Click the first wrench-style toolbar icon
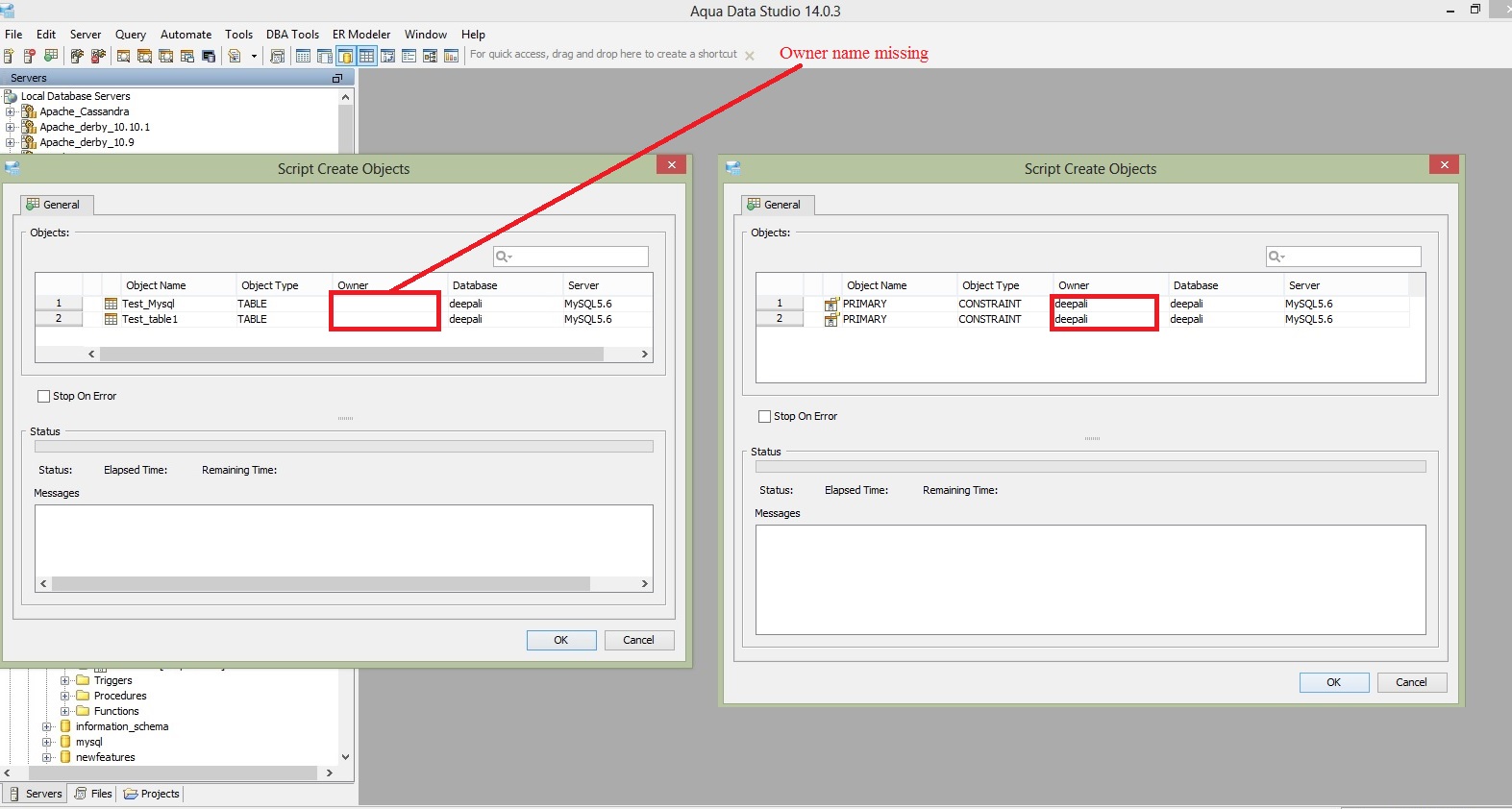 (77, 56)
